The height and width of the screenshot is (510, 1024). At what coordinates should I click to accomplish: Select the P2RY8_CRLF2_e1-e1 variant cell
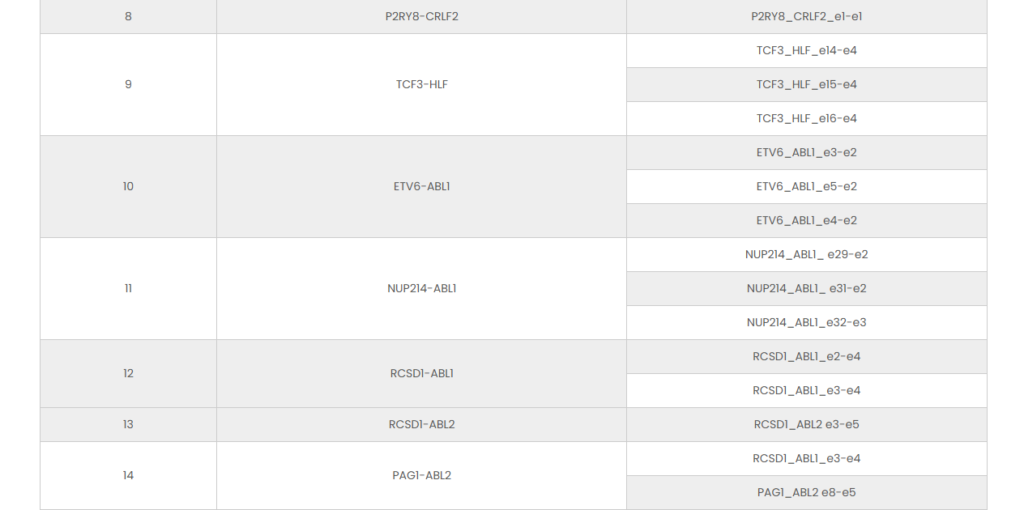pos(806,17)
